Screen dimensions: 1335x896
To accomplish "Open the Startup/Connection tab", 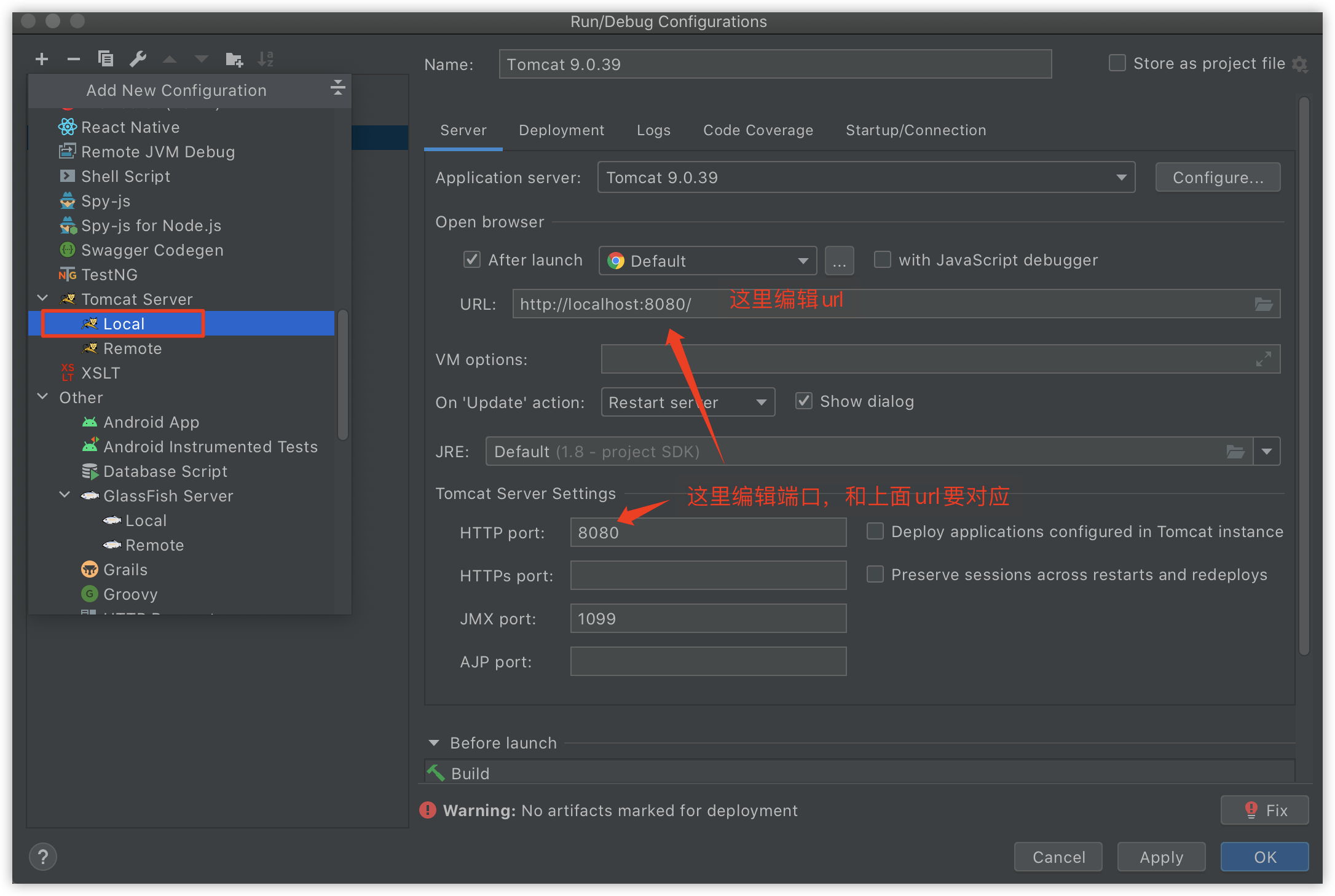I will point(915,130).
